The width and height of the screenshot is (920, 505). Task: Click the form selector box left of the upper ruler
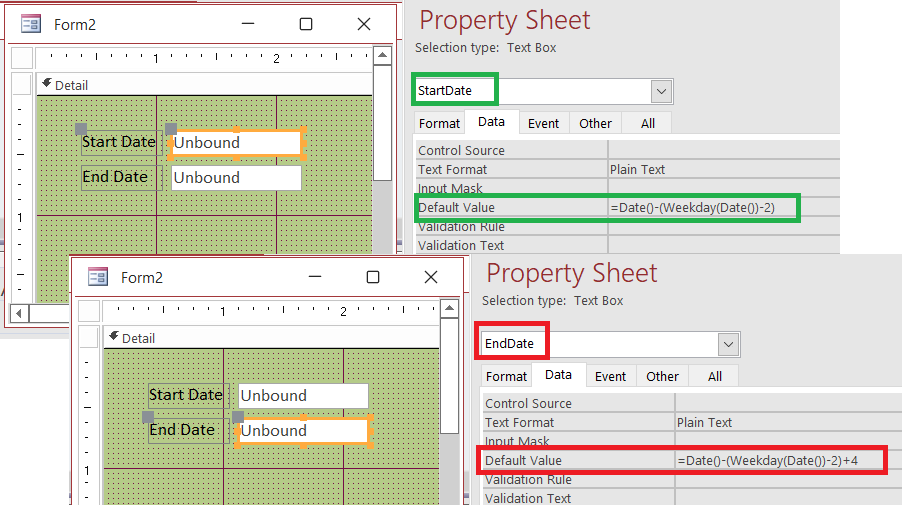(x=22, y=58)
